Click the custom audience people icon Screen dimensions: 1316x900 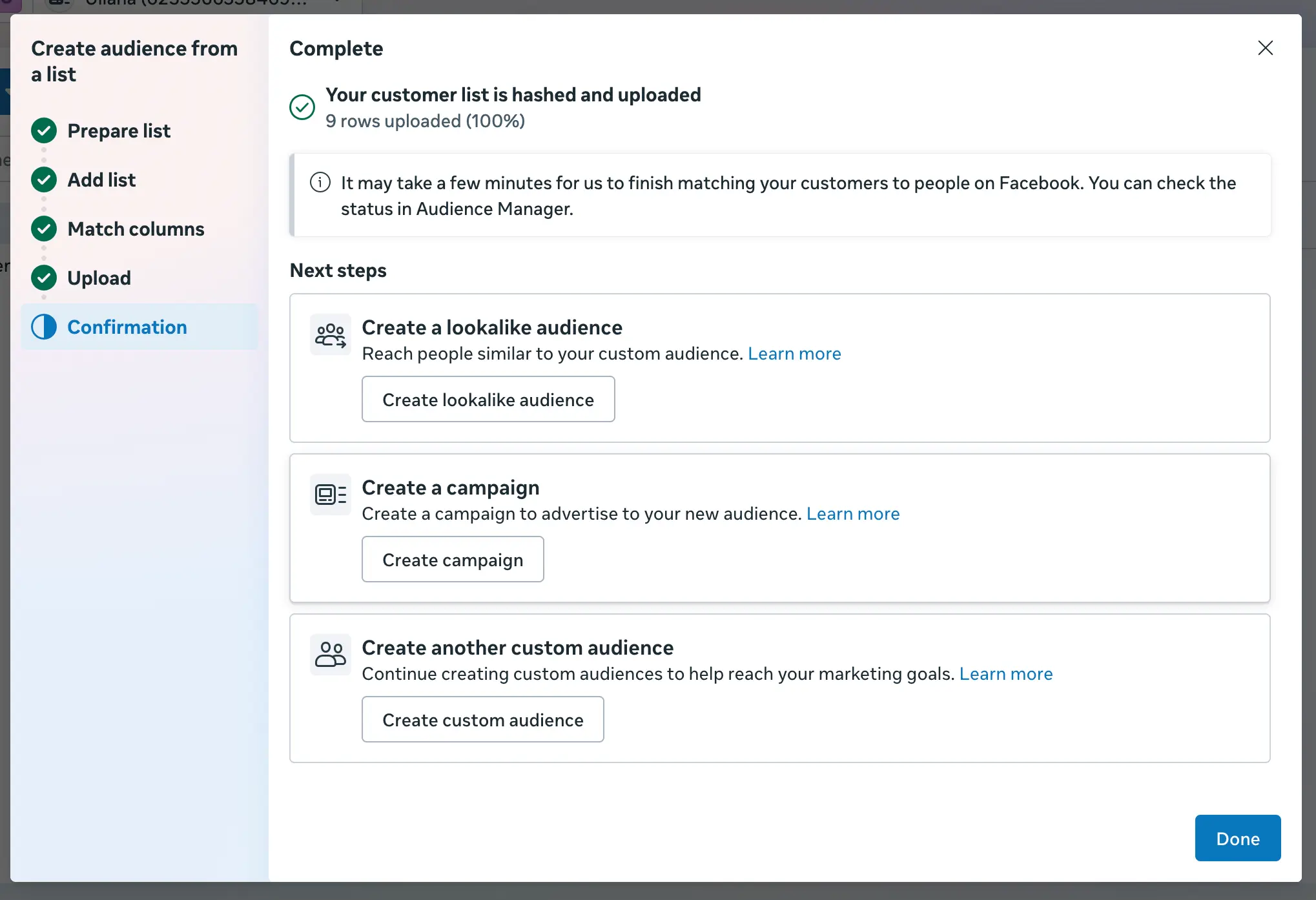[x=330, y=654]
